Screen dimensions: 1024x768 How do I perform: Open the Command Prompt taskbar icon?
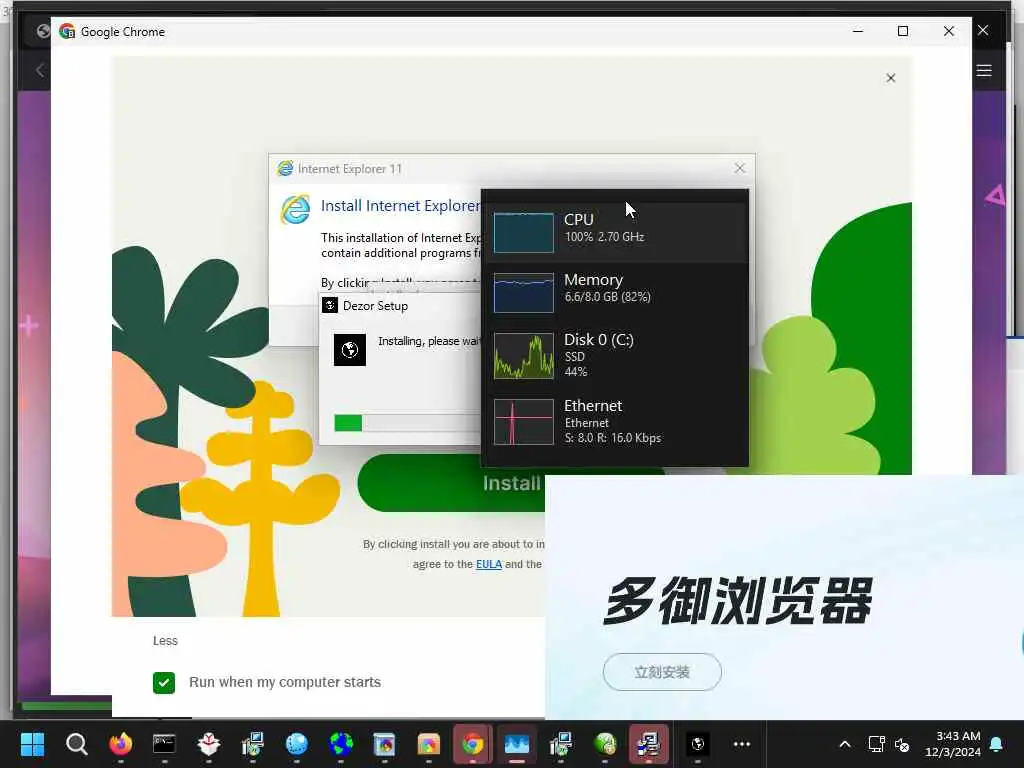click(x=165, y=744)
